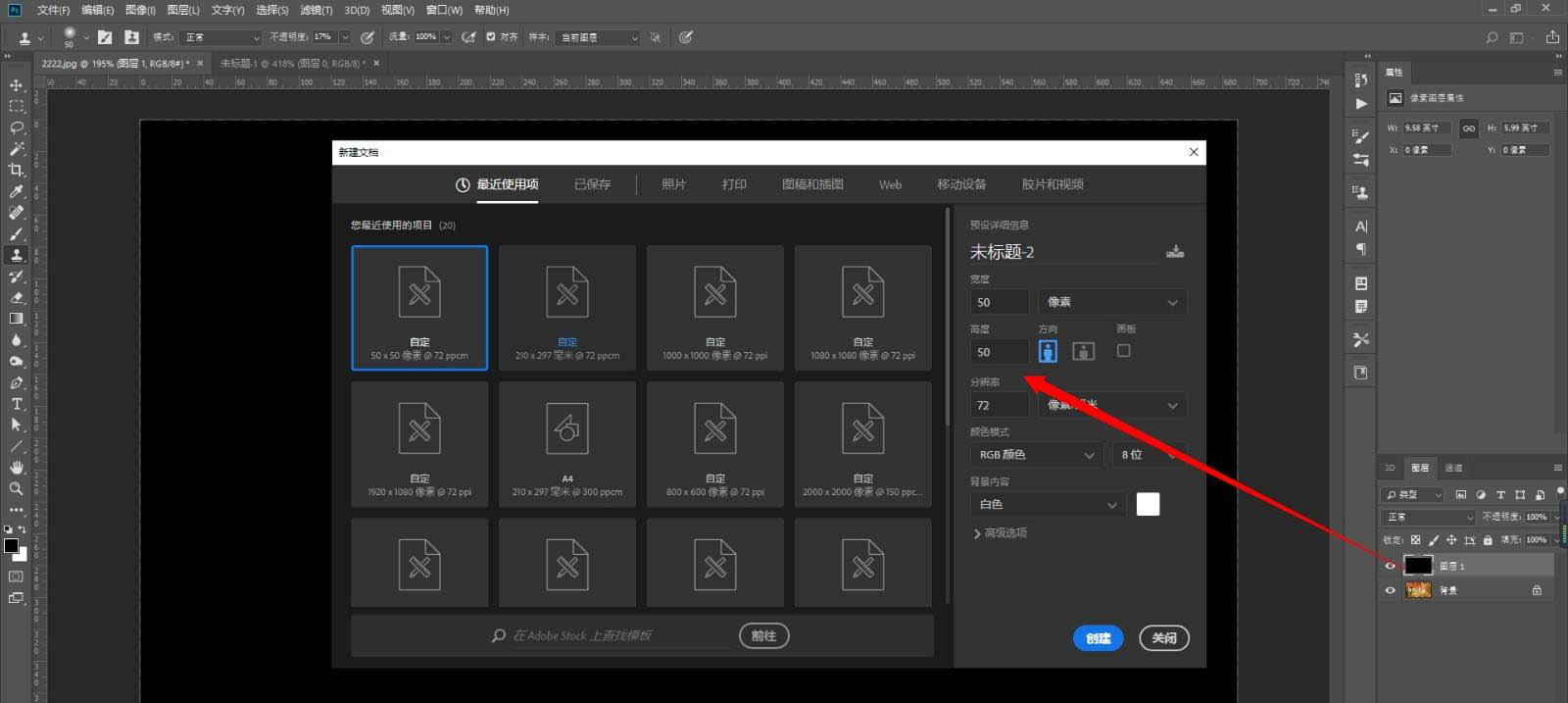Toggle the W/H link constraint in Properties
The width and height of the screenshot is (1568, 703).
[1468, 128]
